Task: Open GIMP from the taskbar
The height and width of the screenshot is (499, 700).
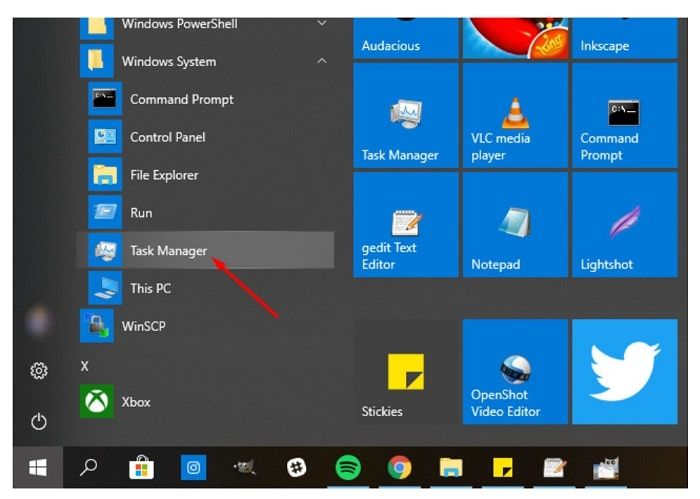Action: click(x=245, y=468)
